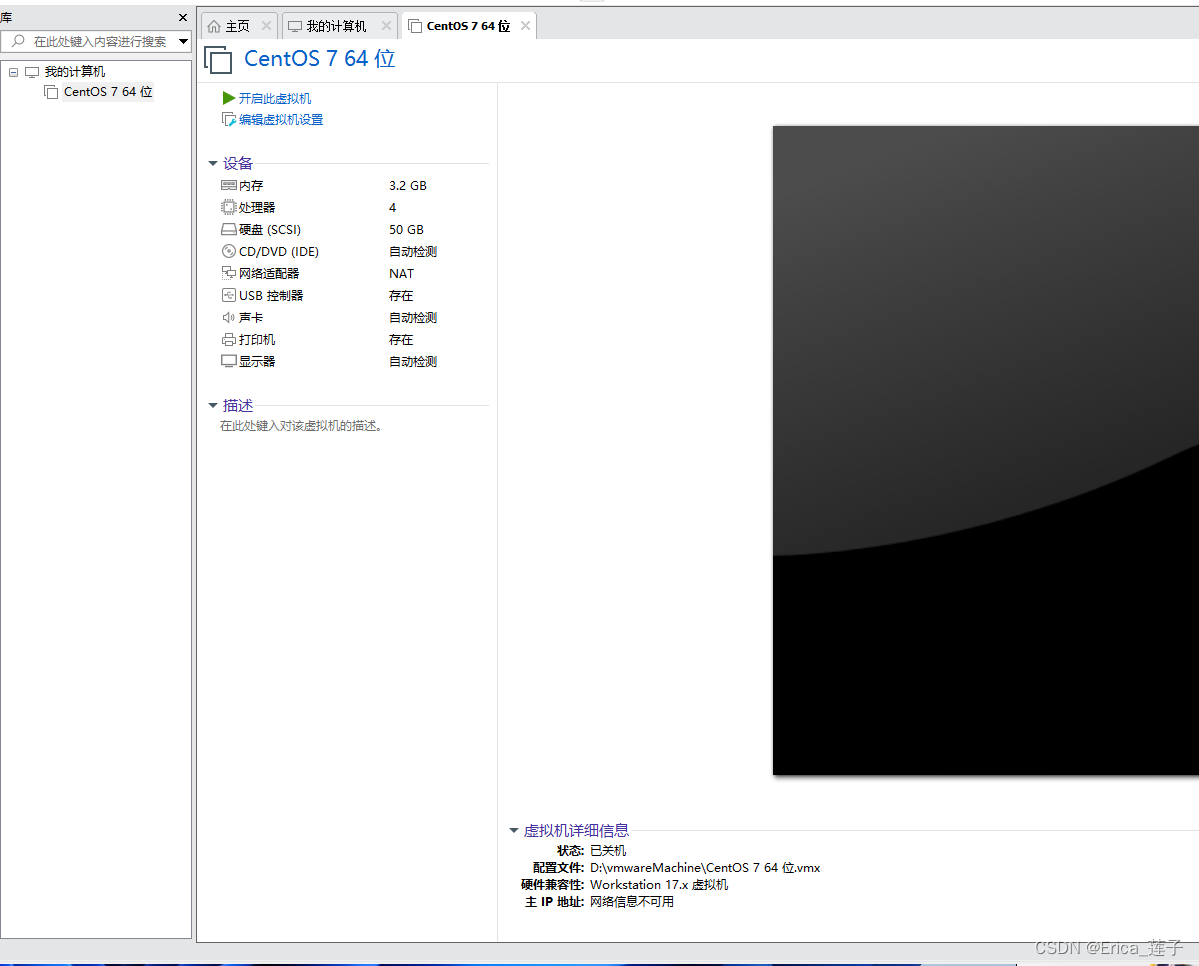Click the 声卡 label
Screen dimensions: 1199x966
coord(251,317)
